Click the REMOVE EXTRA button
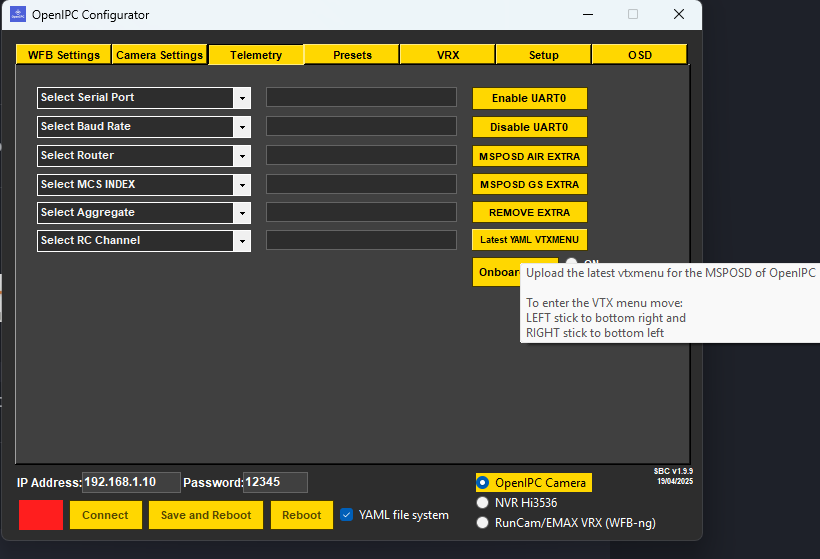This screenshot has width=820, height=559. [x=529, y=212]
